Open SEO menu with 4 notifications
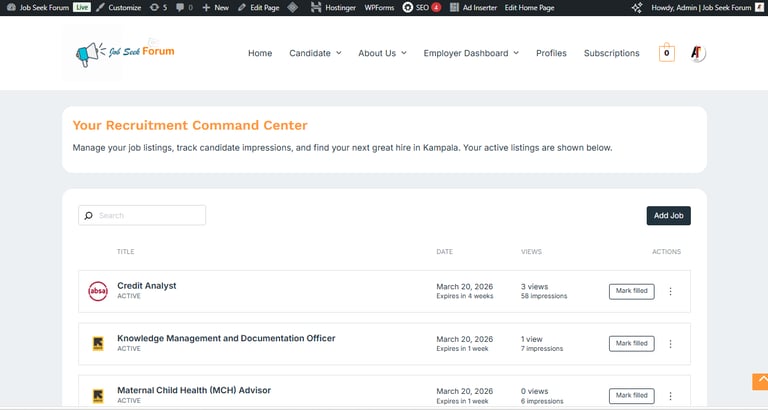The image size is (768, 410). pos(422,7)
